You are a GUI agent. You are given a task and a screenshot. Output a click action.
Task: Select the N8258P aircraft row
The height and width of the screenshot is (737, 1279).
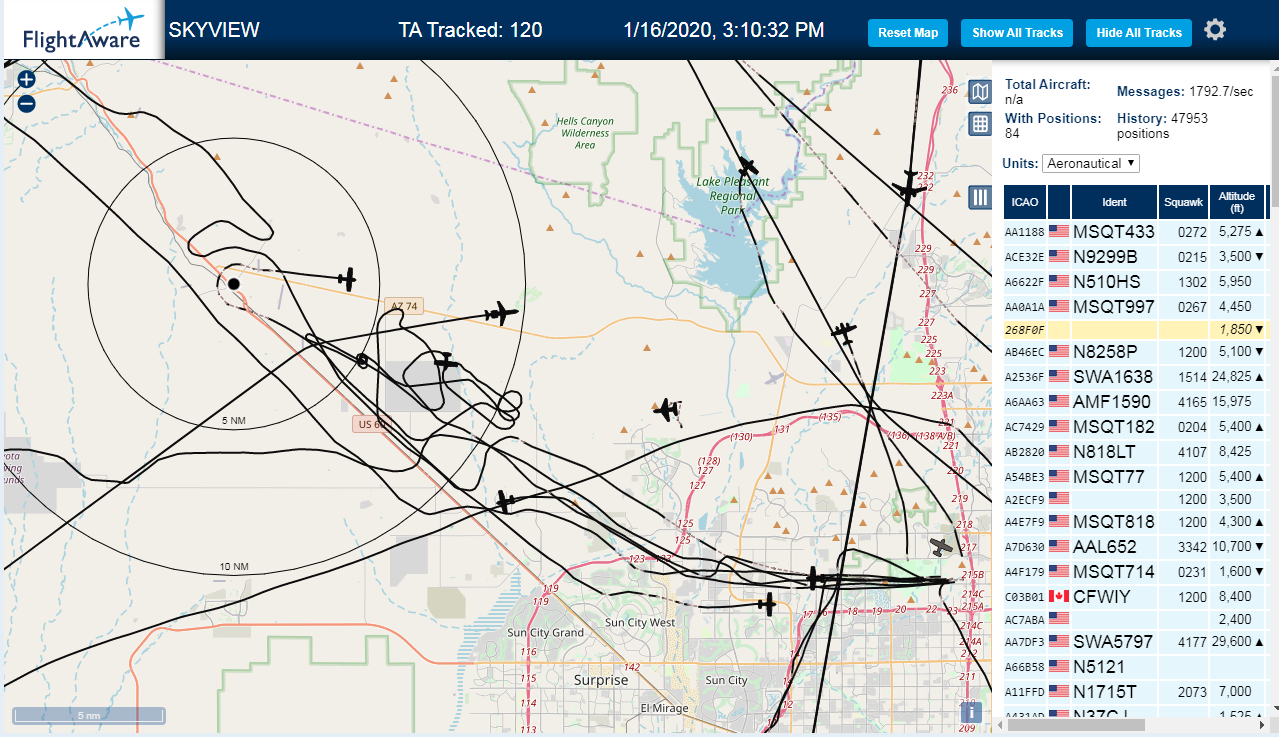(1136, 352)
